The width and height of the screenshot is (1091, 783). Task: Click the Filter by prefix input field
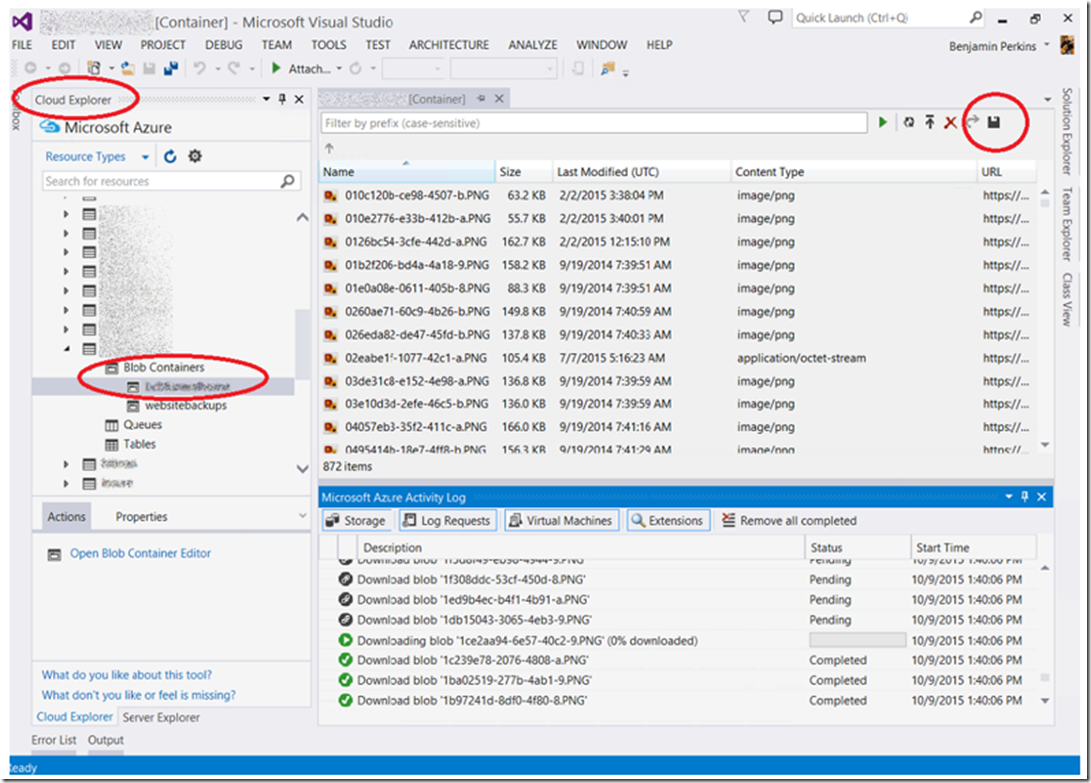pos(593,123)
